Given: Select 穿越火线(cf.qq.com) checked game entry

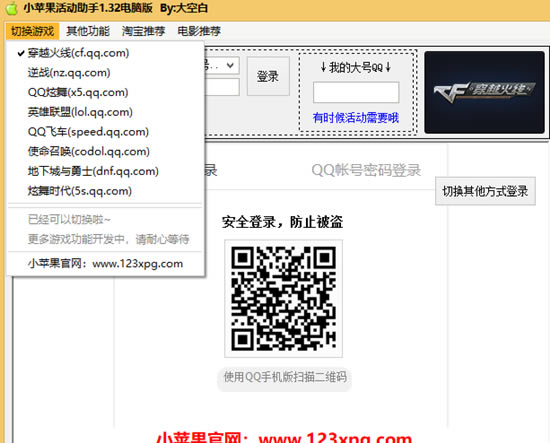Looking at the screenshot, I should click(x=105, y=53).
